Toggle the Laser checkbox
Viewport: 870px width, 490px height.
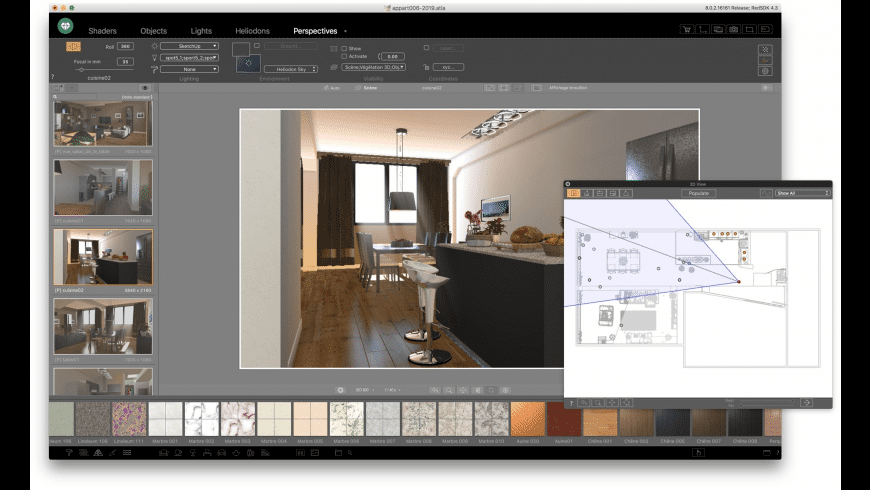pos(426,48)
